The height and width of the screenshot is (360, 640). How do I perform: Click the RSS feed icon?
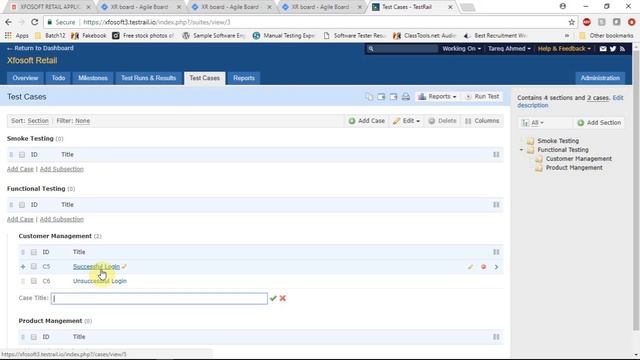622,49
